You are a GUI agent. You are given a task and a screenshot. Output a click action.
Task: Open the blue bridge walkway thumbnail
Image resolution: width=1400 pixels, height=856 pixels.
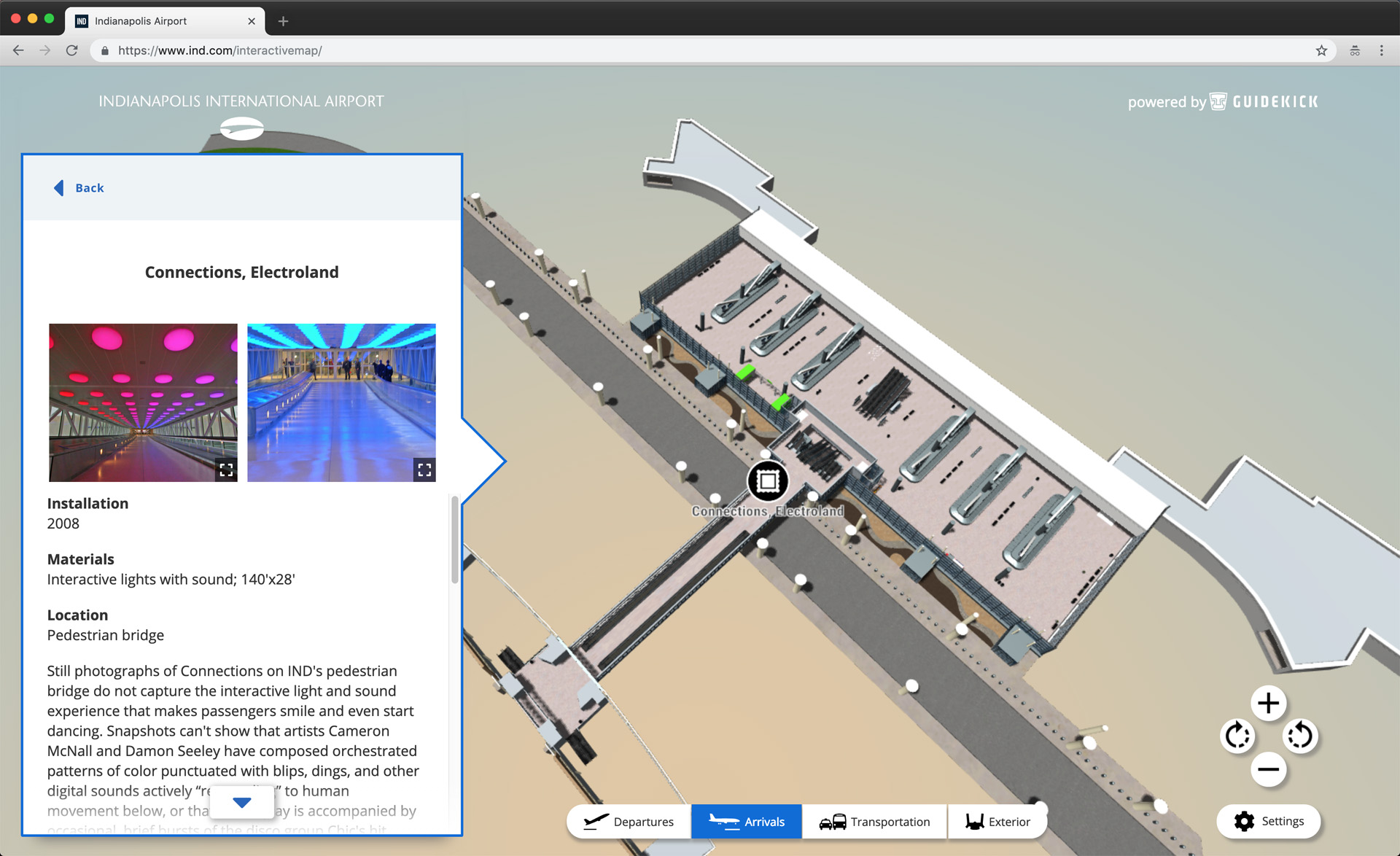341,402
